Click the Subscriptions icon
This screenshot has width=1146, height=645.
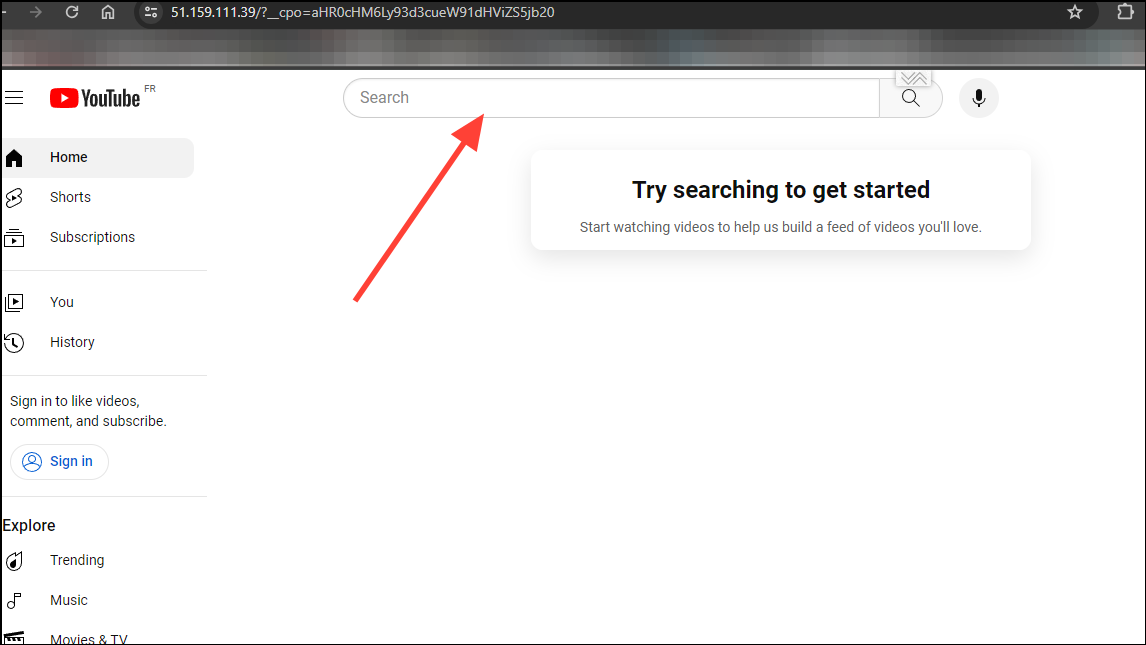pos(14,237)
